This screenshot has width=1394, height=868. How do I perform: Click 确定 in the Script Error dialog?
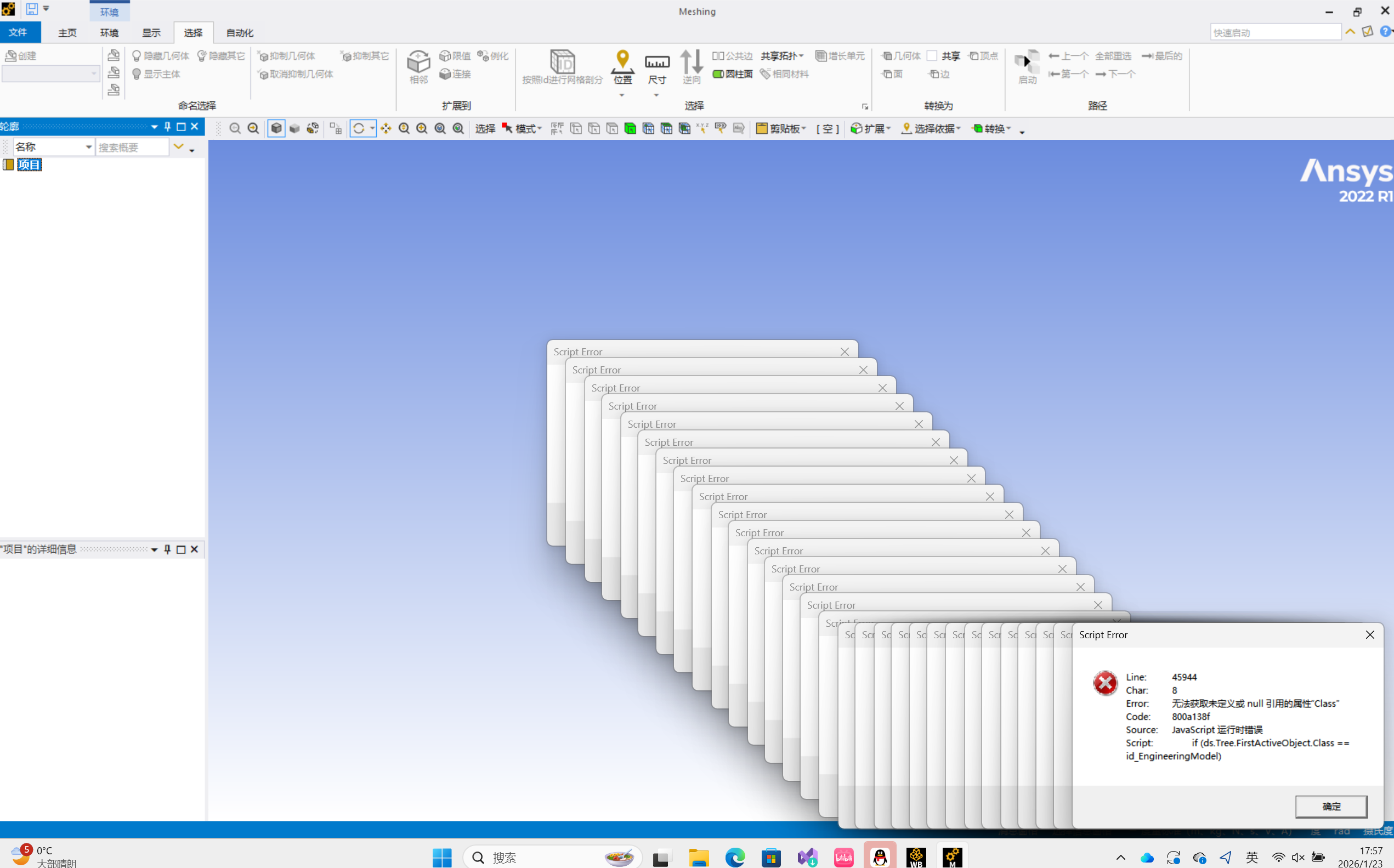[x=1331, y=806]
